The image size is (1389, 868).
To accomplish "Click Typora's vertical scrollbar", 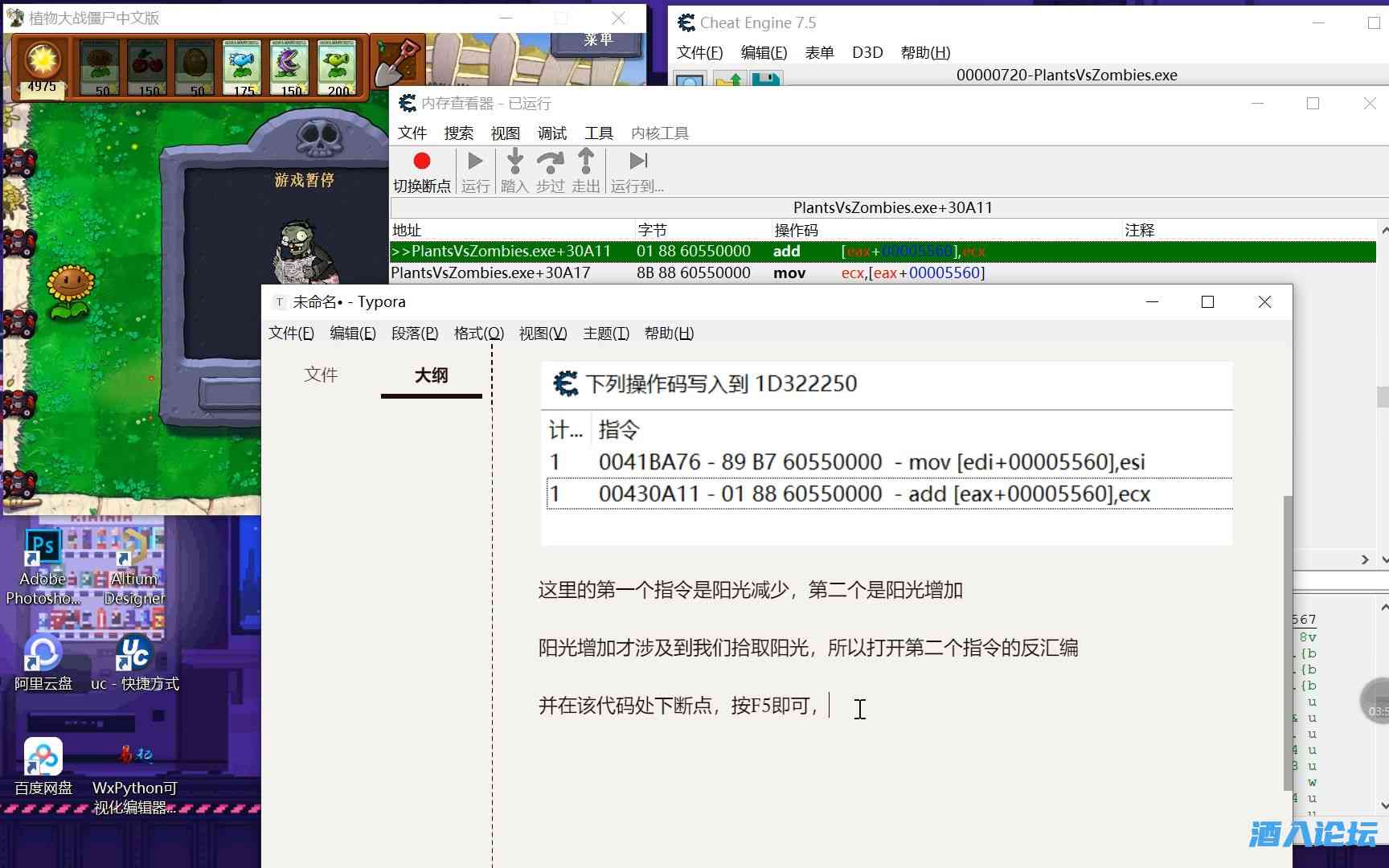I will coord(1288,643).
